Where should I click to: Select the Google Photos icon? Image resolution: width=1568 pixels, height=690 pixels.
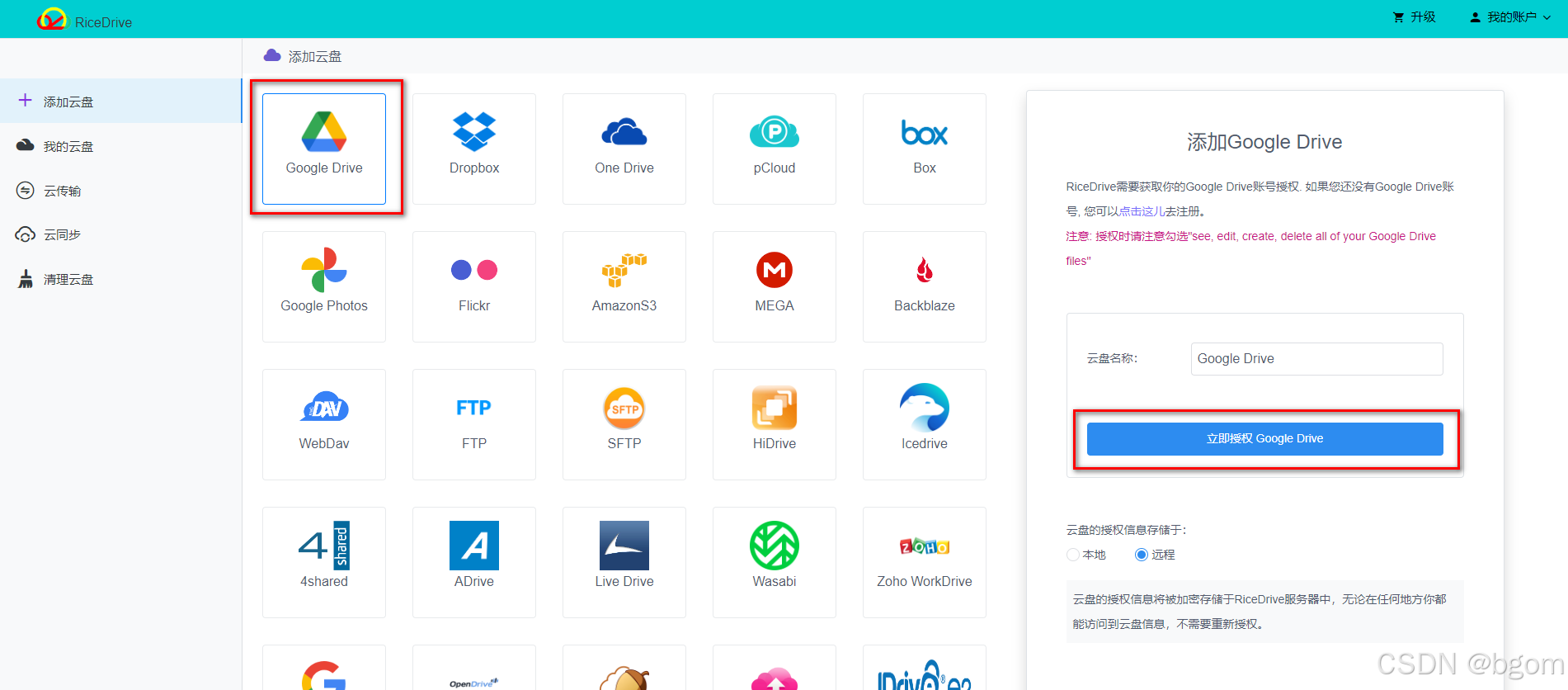(x=324, y=270)
